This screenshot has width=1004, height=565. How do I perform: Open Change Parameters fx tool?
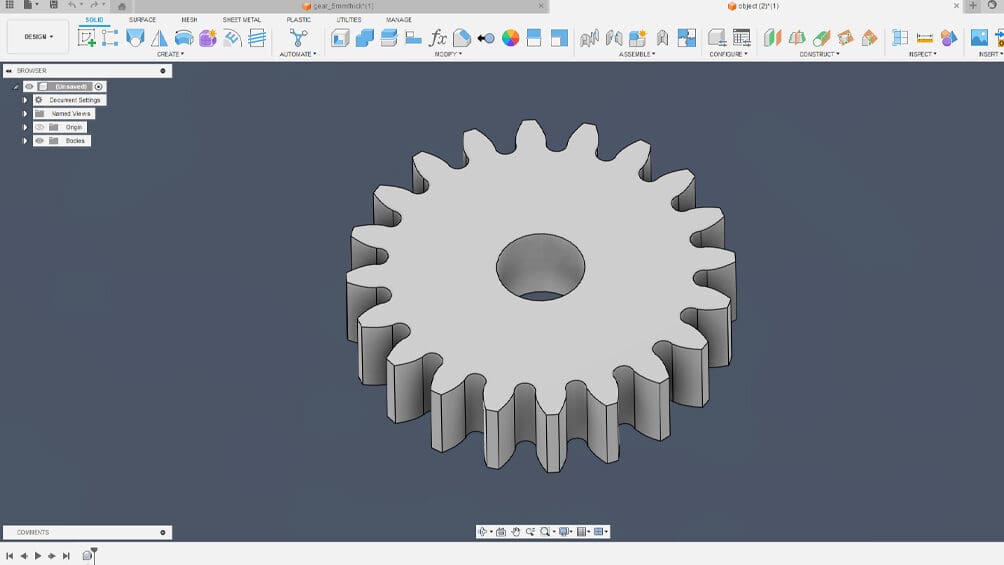(x=437, y=38)
